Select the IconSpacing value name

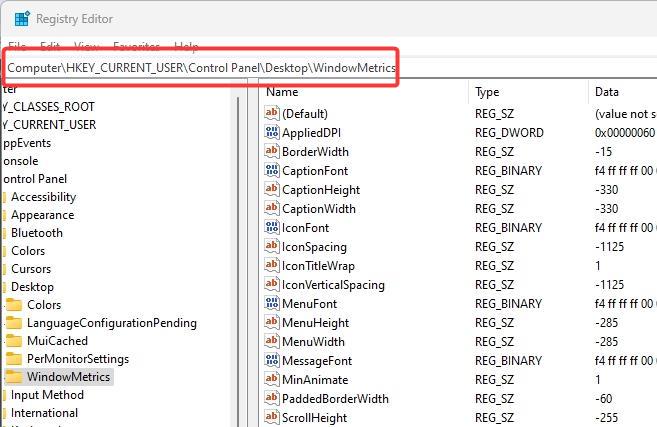tap(314, 247)
